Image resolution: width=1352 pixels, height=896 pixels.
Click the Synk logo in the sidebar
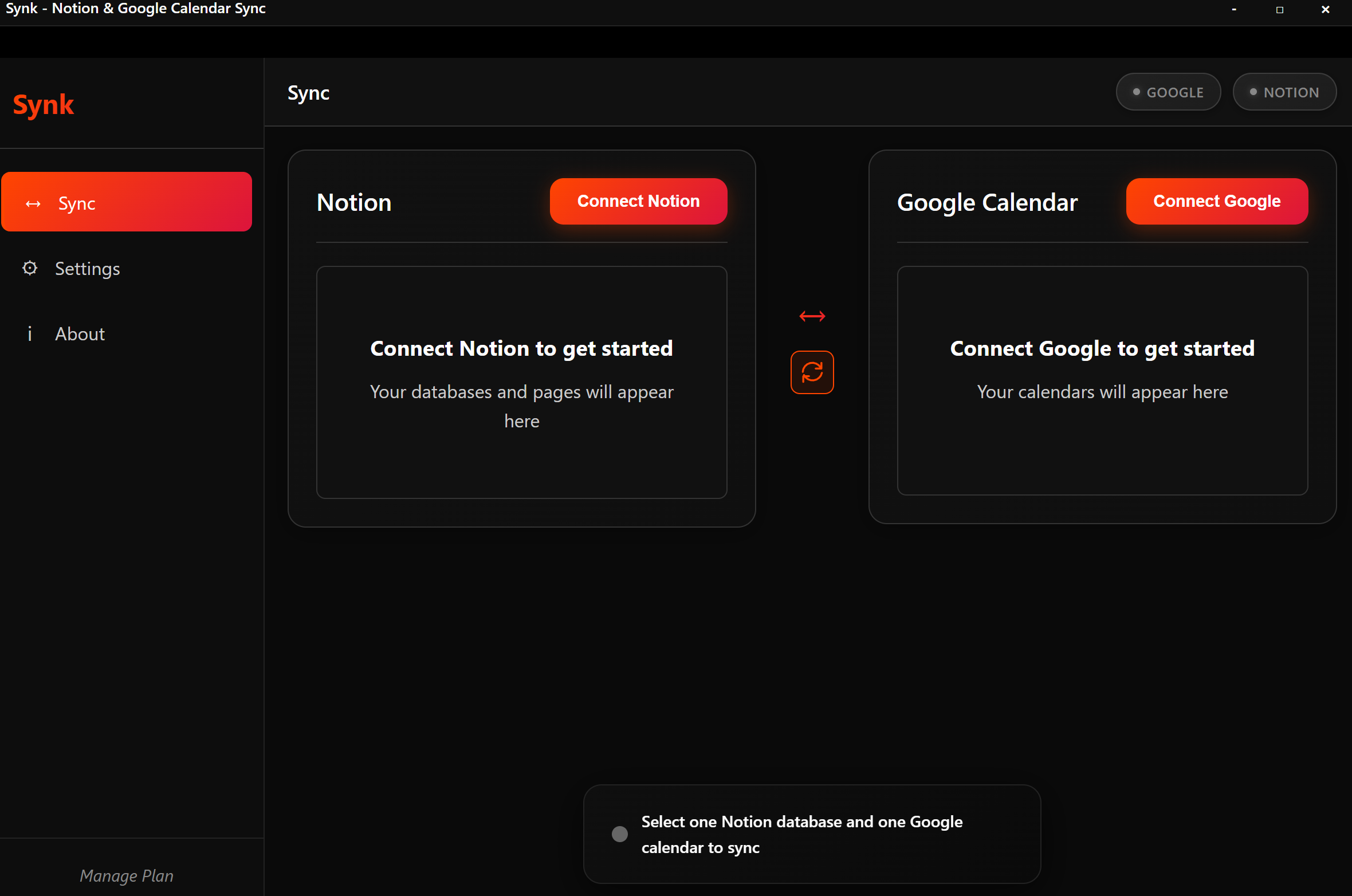click(x=44, y=105)
